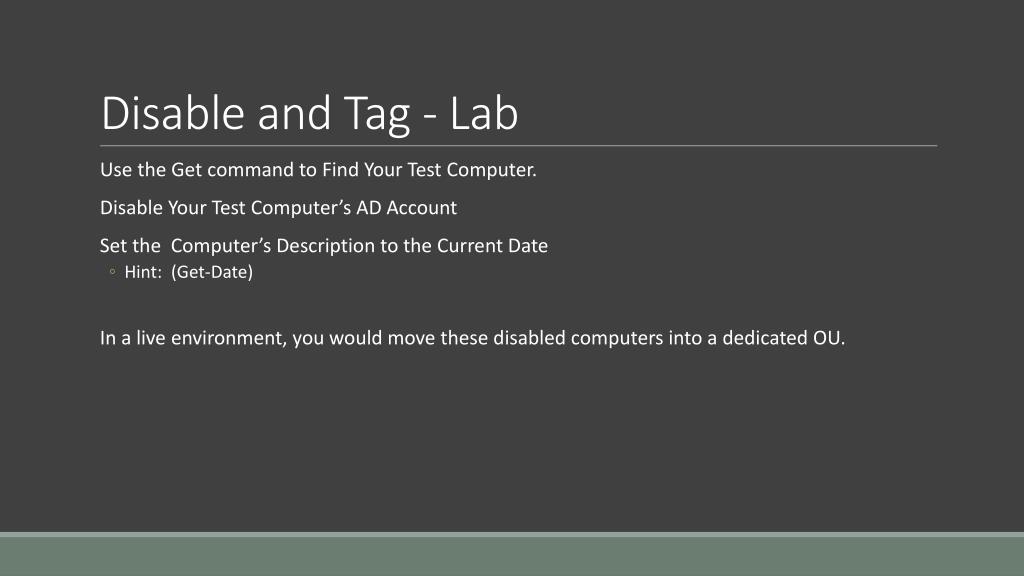The height and width of the screenshot is (576, 1024).
Task: Click the words 'Find Your Test Computer.'
Action: [x=429, y=170]
